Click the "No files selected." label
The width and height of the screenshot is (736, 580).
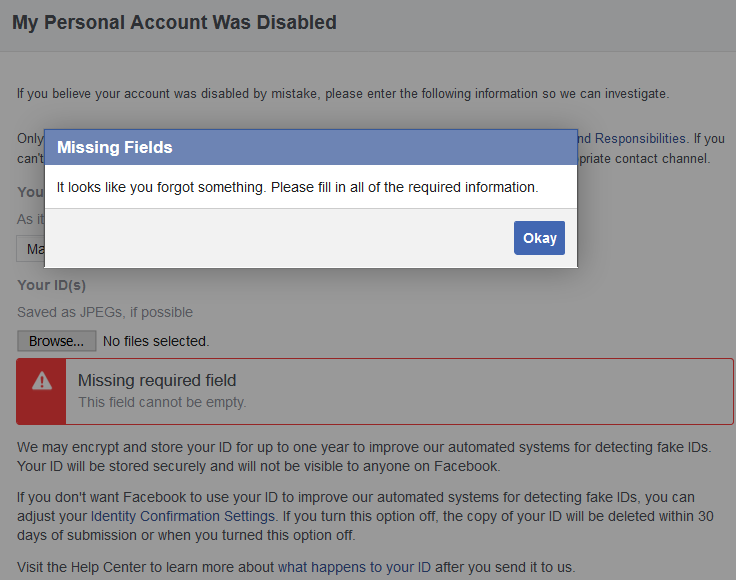156,341
